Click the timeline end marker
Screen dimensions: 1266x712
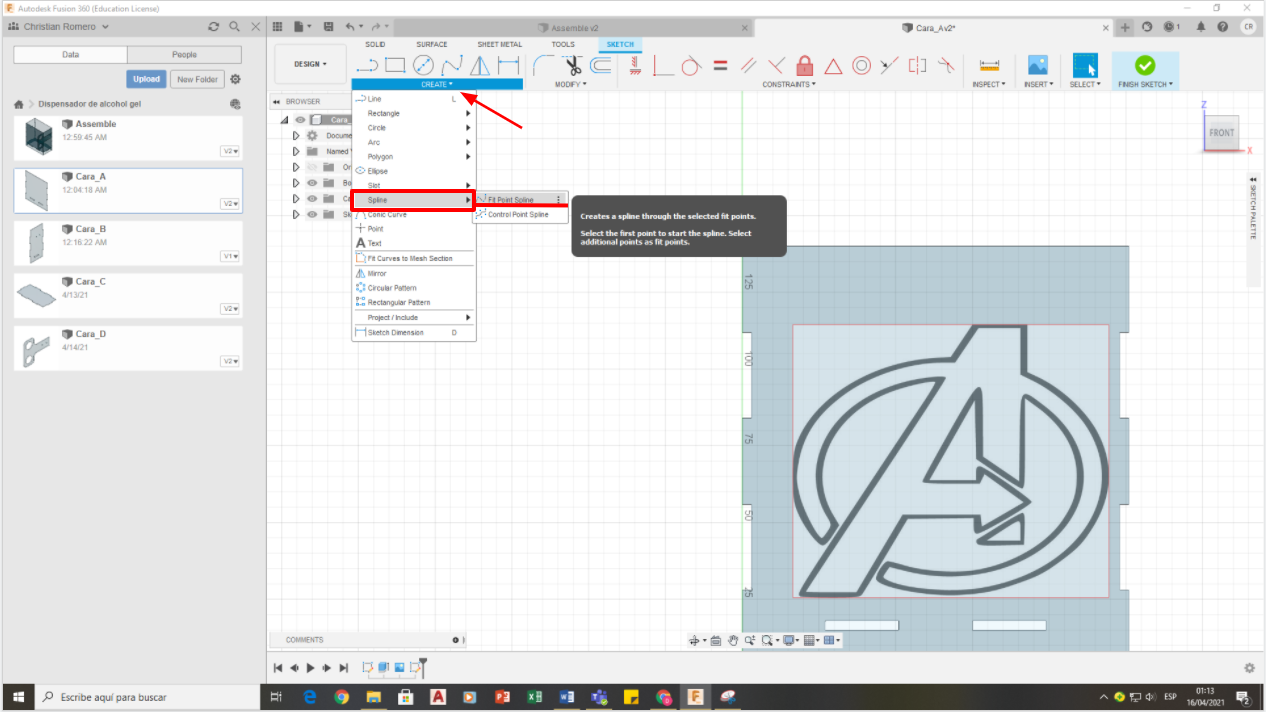(423, 666)
